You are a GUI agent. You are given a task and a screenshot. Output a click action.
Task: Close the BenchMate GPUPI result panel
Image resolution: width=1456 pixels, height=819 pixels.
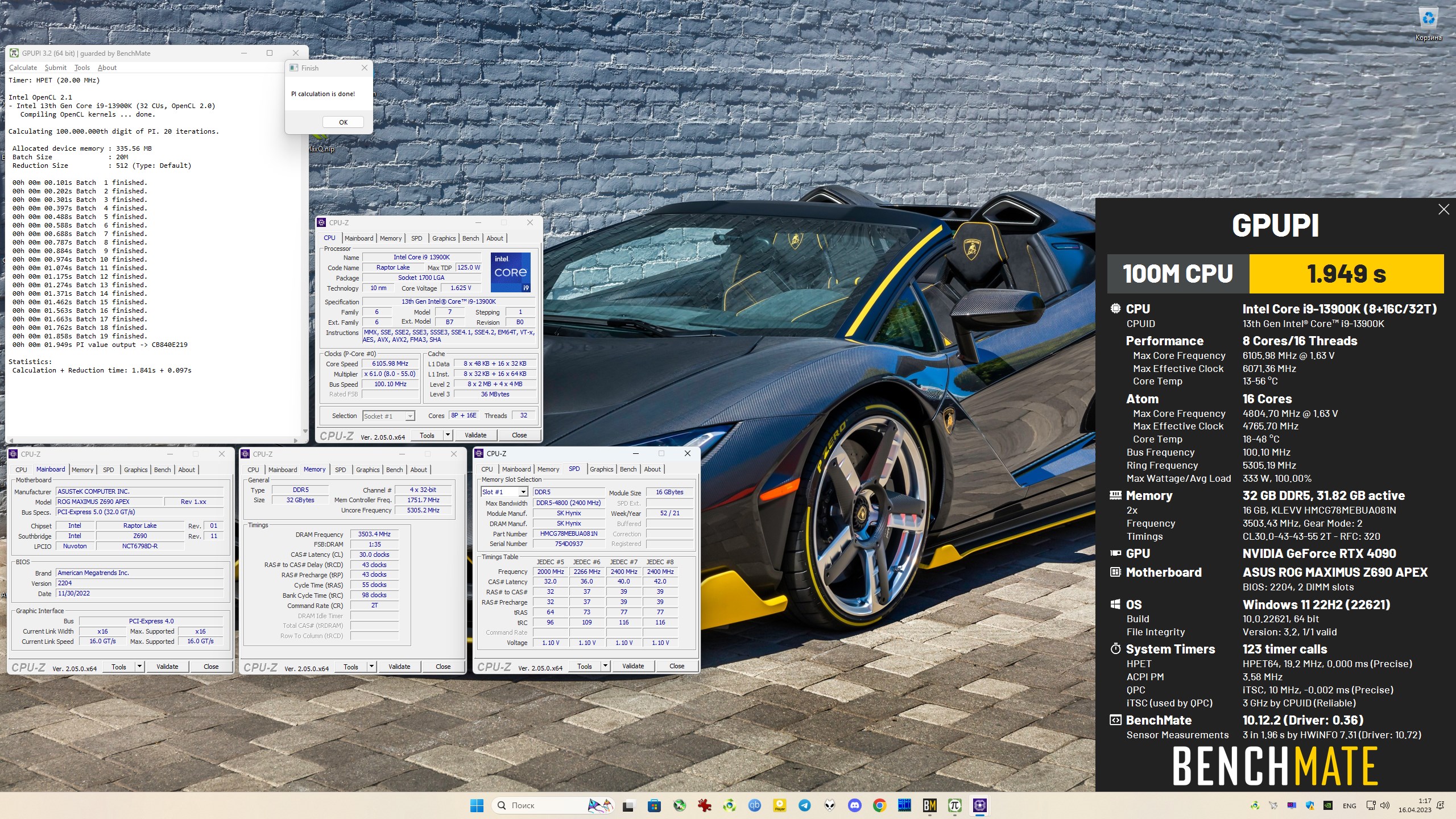pyautogui.click(x=1443, y=209)
